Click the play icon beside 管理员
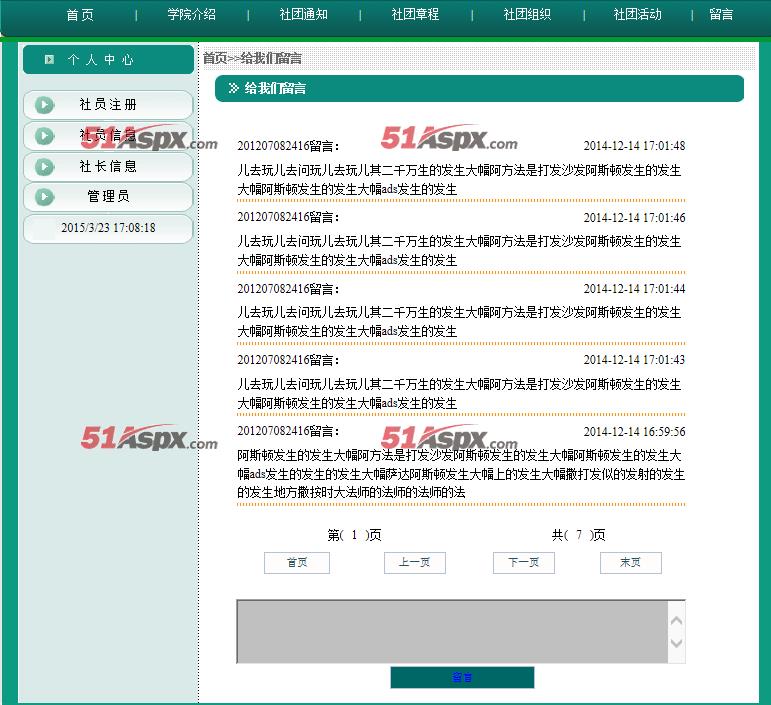 tap(44, 197)
